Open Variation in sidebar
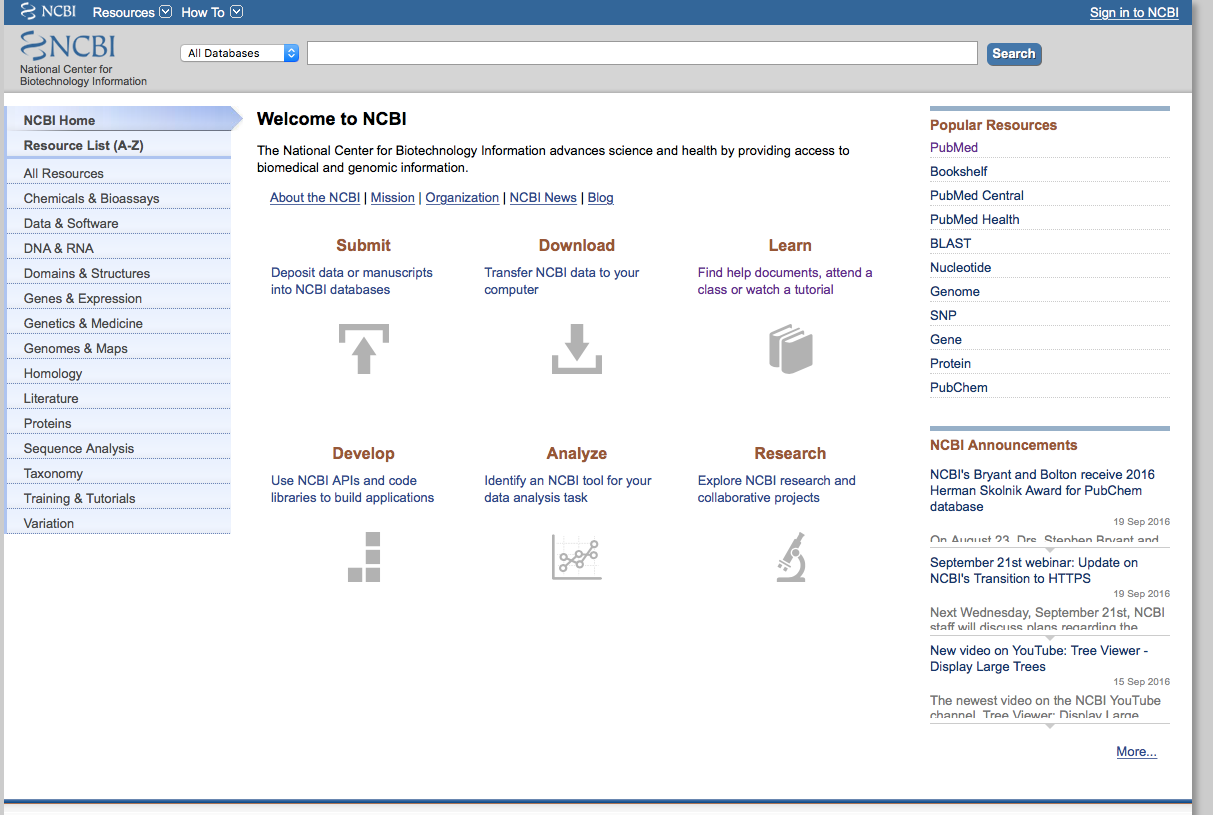 (x=118, y=523)
